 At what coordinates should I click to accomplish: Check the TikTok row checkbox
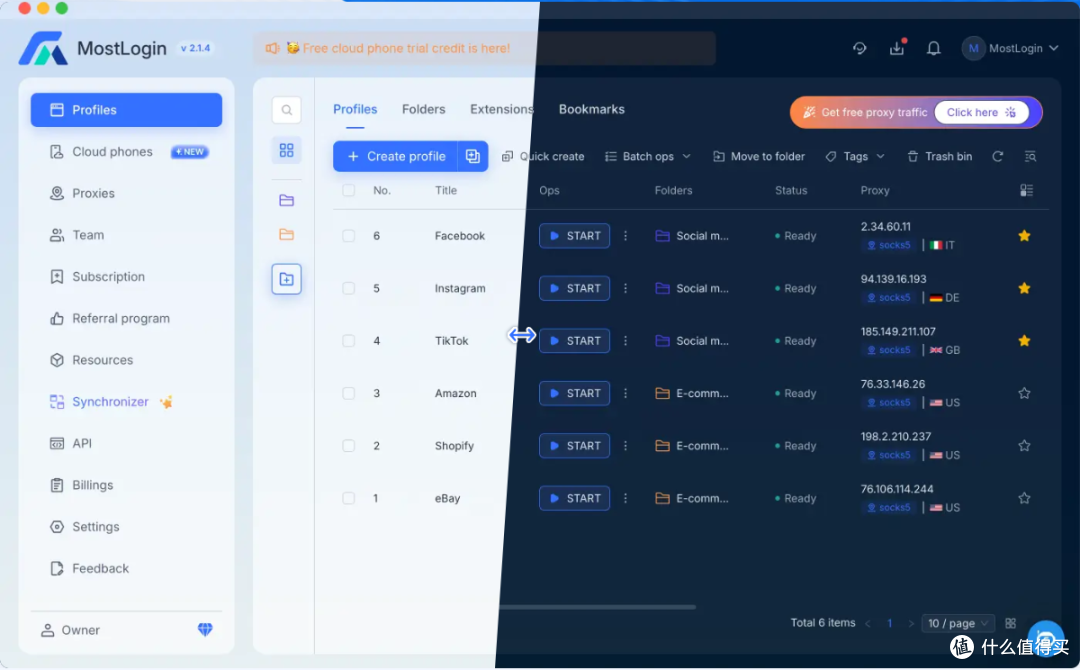coord(349,341)
